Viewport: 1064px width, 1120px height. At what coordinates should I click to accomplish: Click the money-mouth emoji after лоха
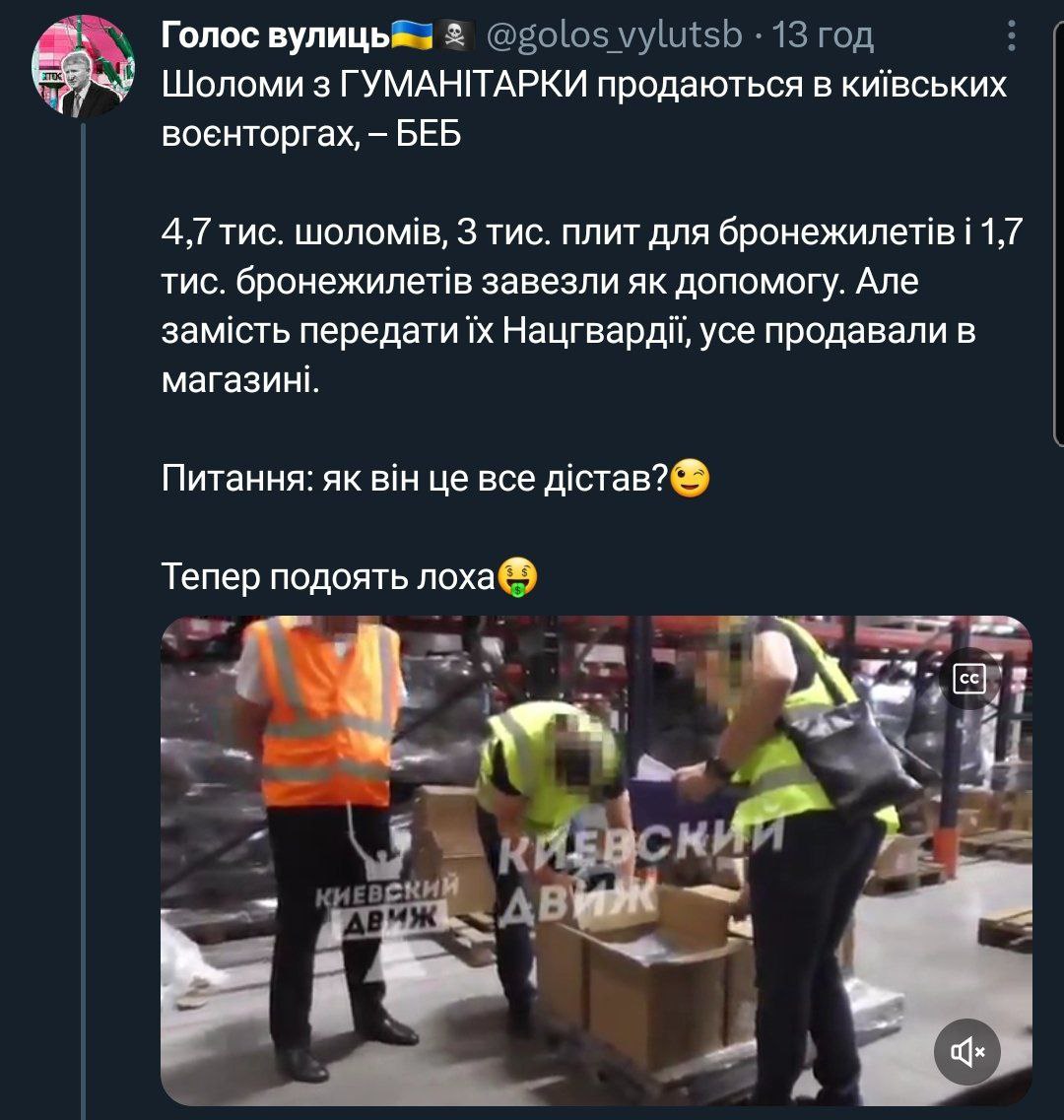tap(516, 577)
